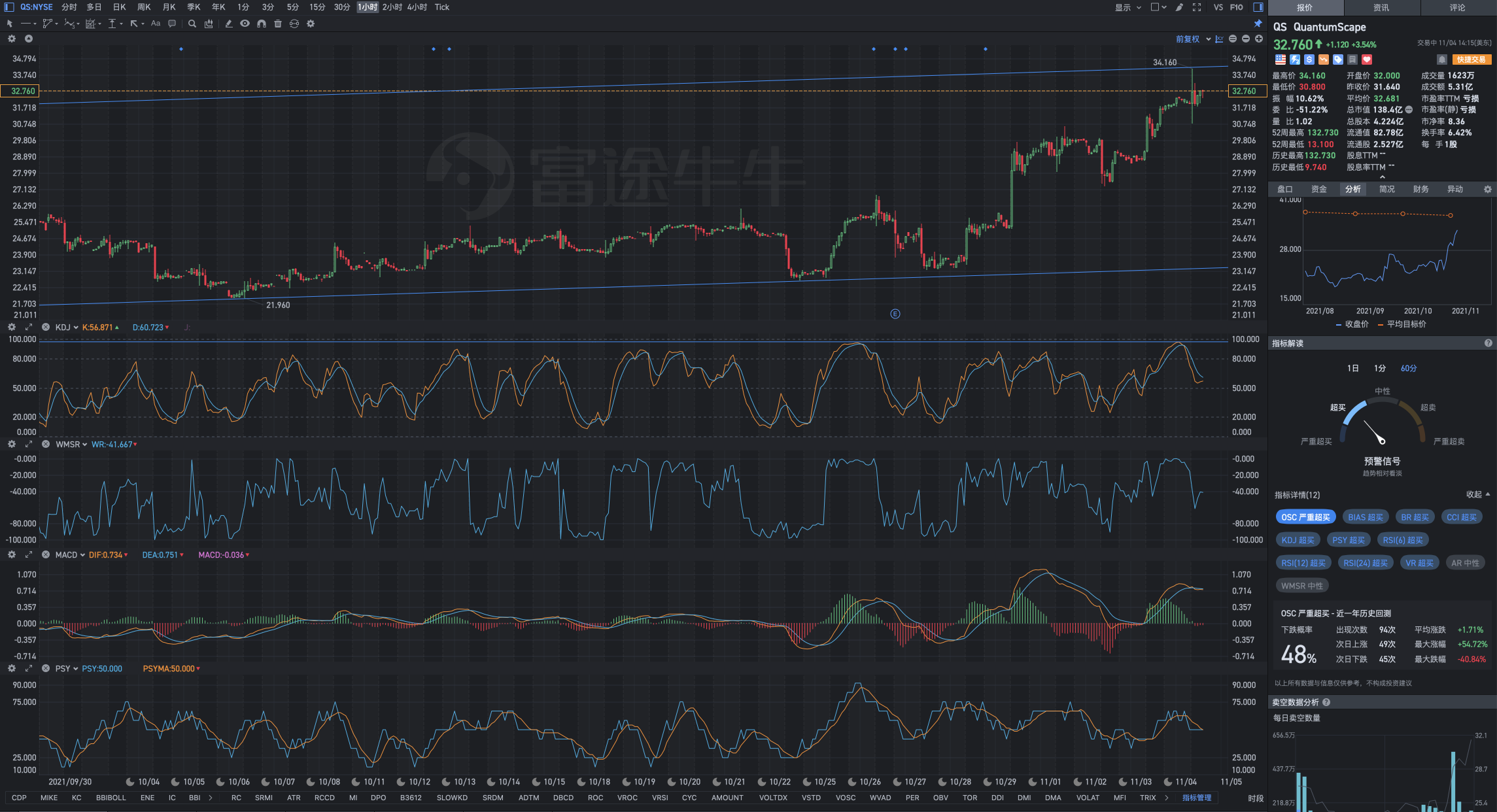The width and height of the screenshot is (1497, 812).
Task: Switch to 日K daily candlestick period
Action: point(119,7)
